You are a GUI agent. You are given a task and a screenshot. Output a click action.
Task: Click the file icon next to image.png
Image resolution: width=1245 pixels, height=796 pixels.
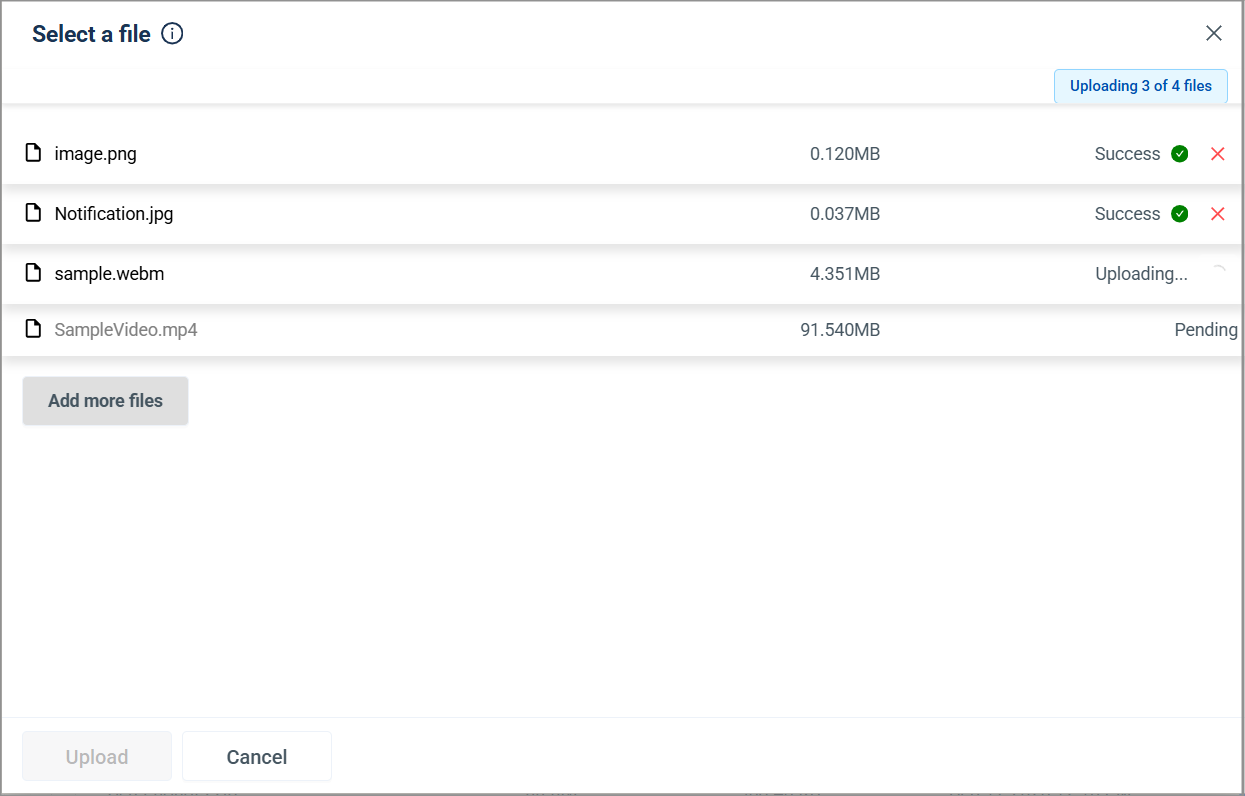34,153
